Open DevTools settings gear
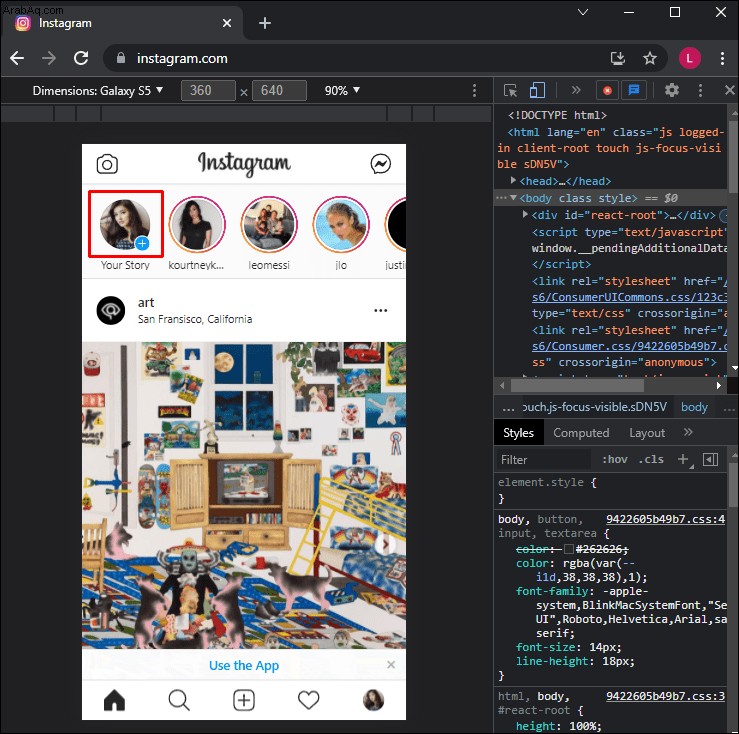The height and width of the screenshot is (734, 739). (x=672, y=90)
